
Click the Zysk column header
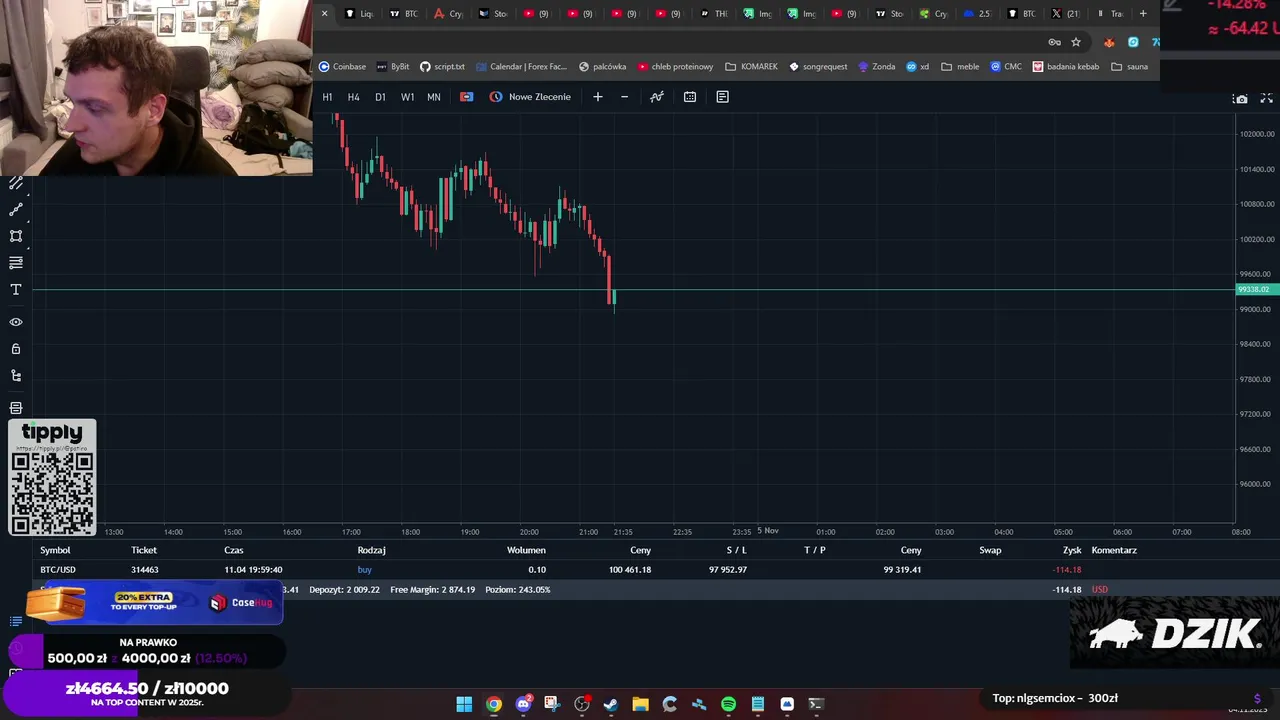(x=1072, y=550)
